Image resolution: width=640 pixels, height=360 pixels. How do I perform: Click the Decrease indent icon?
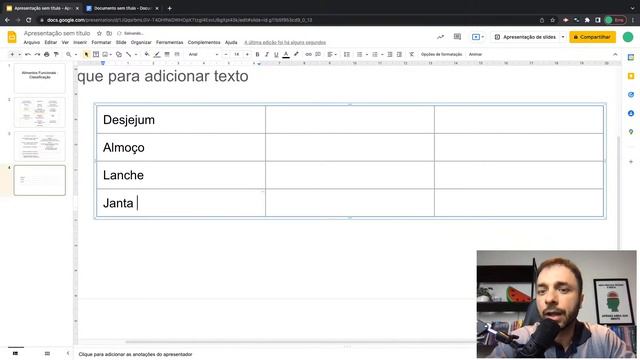(390, 54)
